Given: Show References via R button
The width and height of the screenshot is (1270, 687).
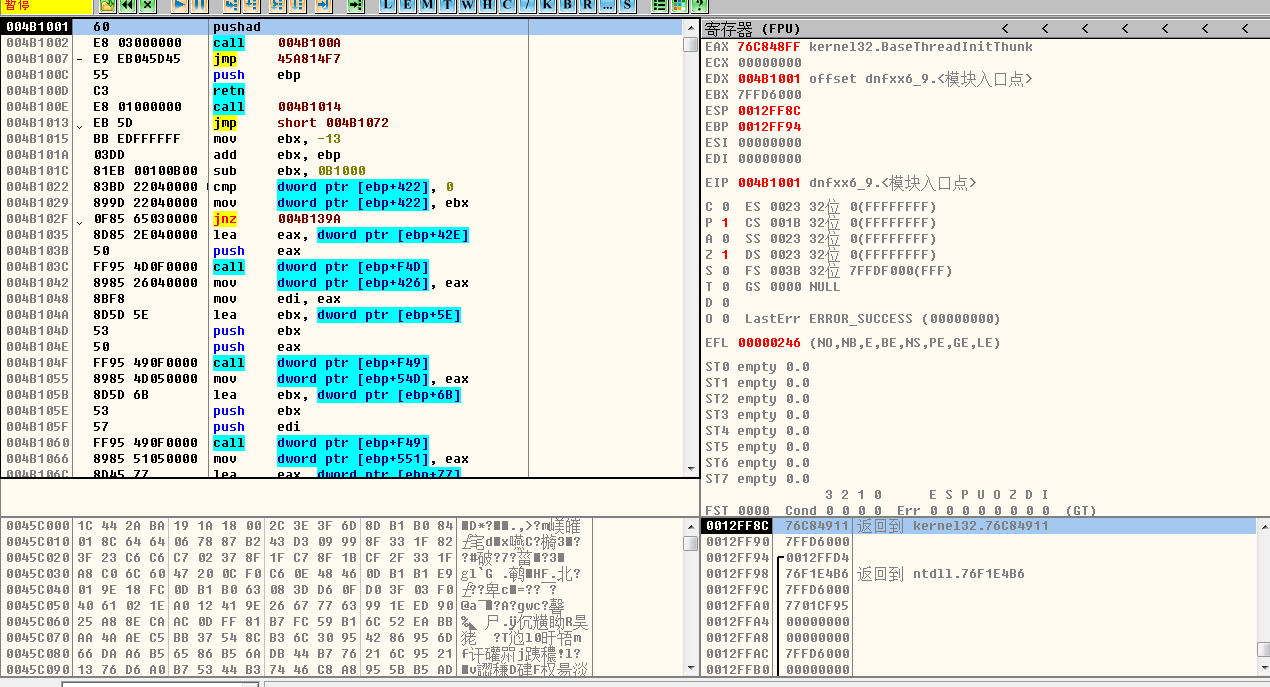Looking at the screenshot, I should (587, 5).
